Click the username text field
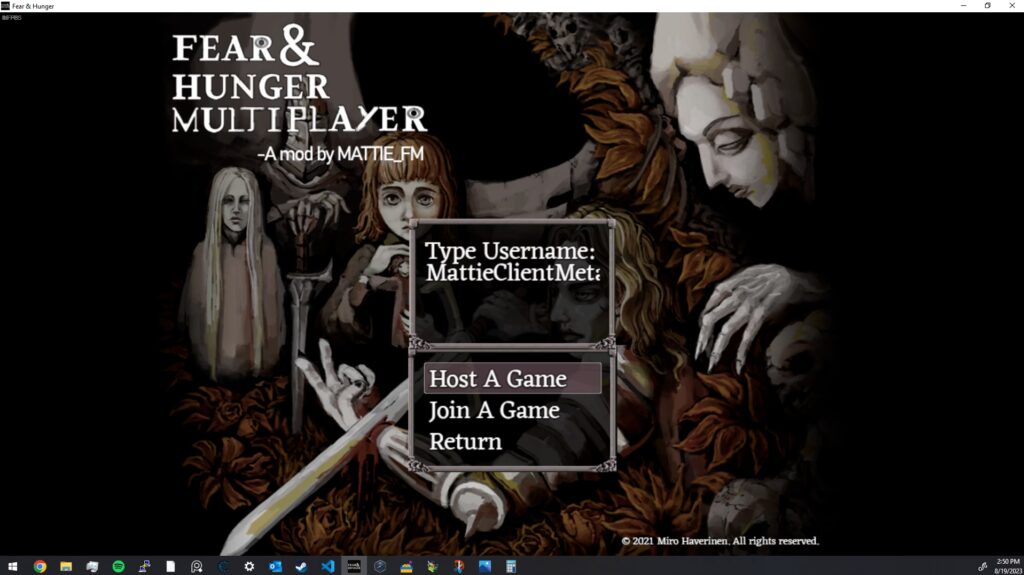 pos(512,272)
